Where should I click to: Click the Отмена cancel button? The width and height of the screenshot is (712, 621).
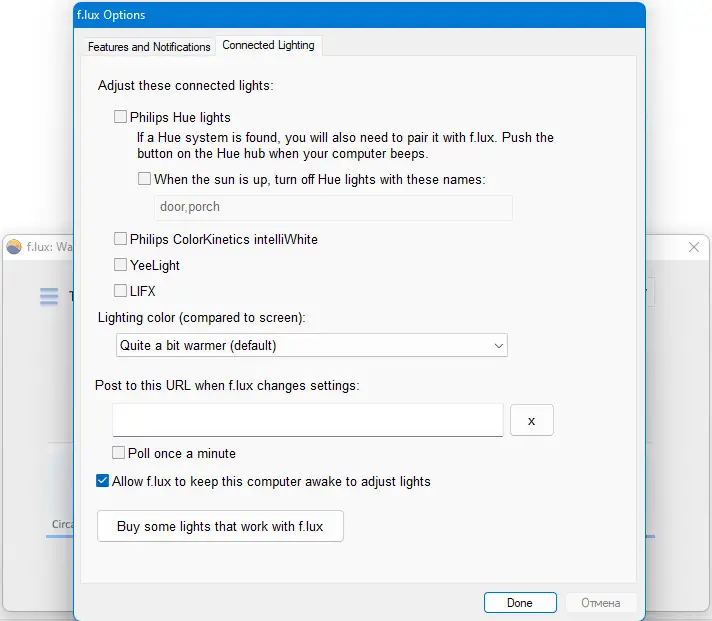pos(600,603)
